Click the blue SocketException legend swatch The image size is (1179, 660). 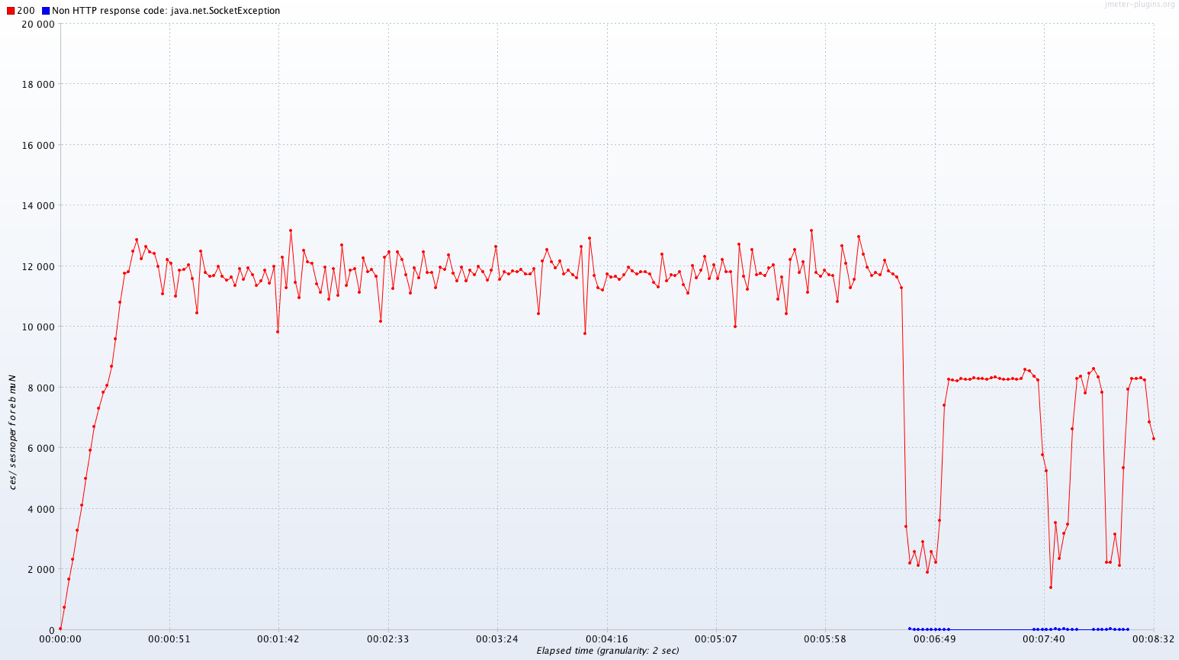45,11
